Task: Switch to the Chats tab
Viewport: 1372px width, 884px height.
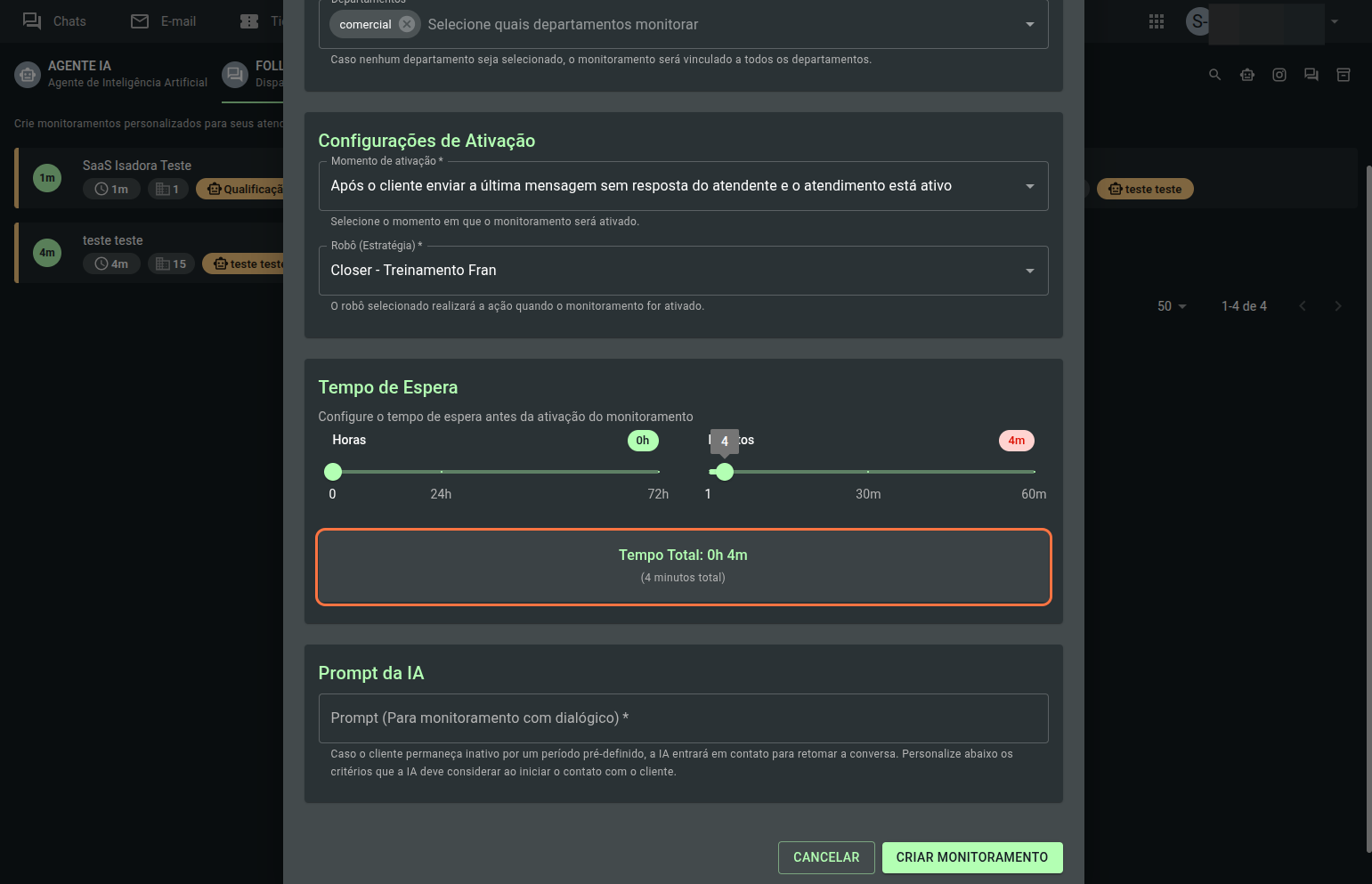Action: tap(54, 21)
